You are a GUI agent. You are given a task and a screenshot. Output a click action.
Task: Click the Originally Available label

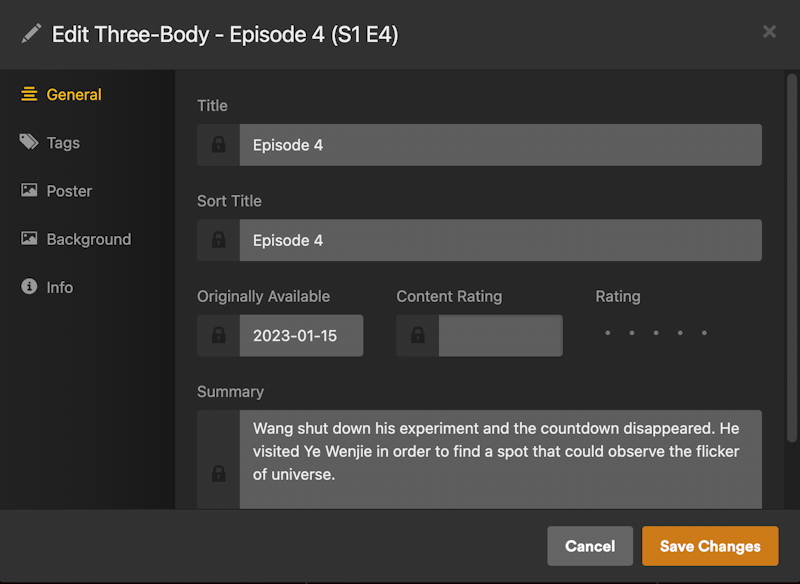coord(264,296)
